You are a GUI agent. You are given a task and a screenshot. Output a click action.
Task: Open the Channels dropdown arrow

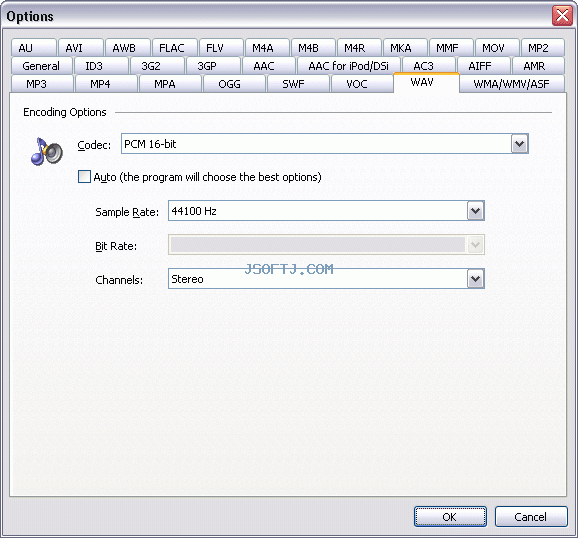pos(476,279)
